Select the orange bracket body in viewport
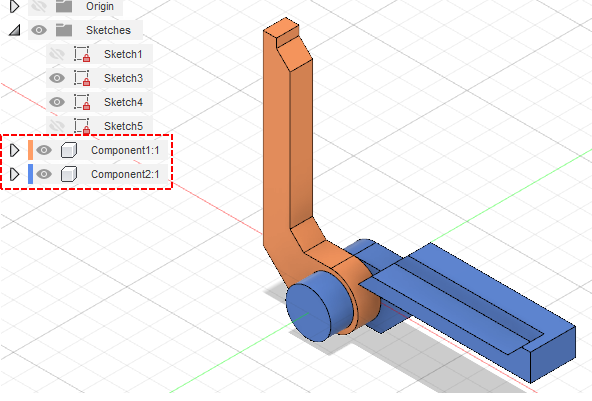 click(276, 151)
